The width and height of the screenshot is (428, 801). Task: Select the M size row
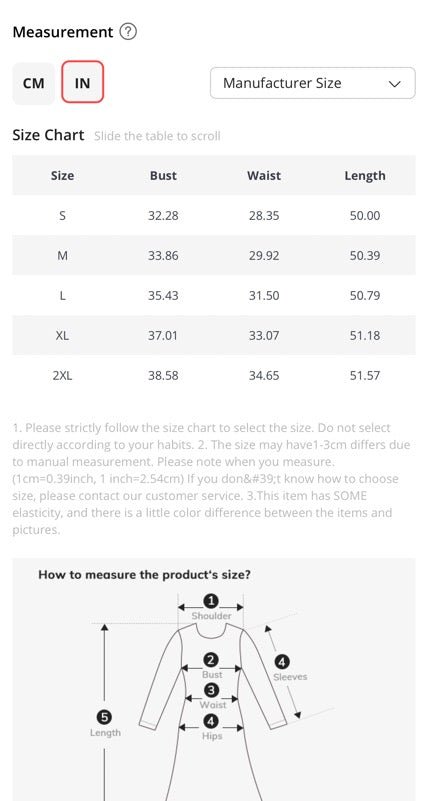[x=214, y=255]
